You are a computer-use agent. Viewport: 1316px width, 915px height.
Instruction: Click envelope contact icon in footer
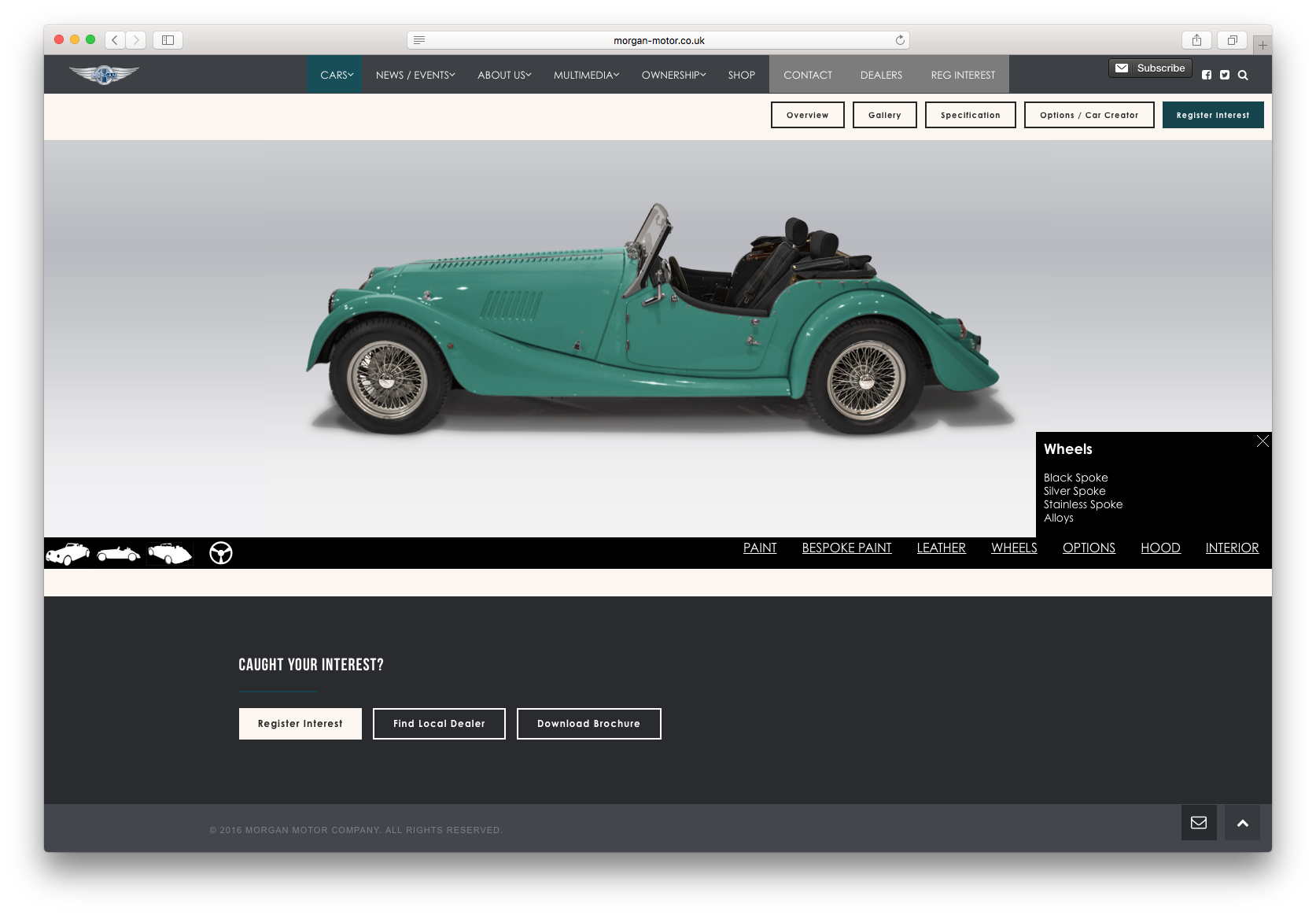point(1199,822)
